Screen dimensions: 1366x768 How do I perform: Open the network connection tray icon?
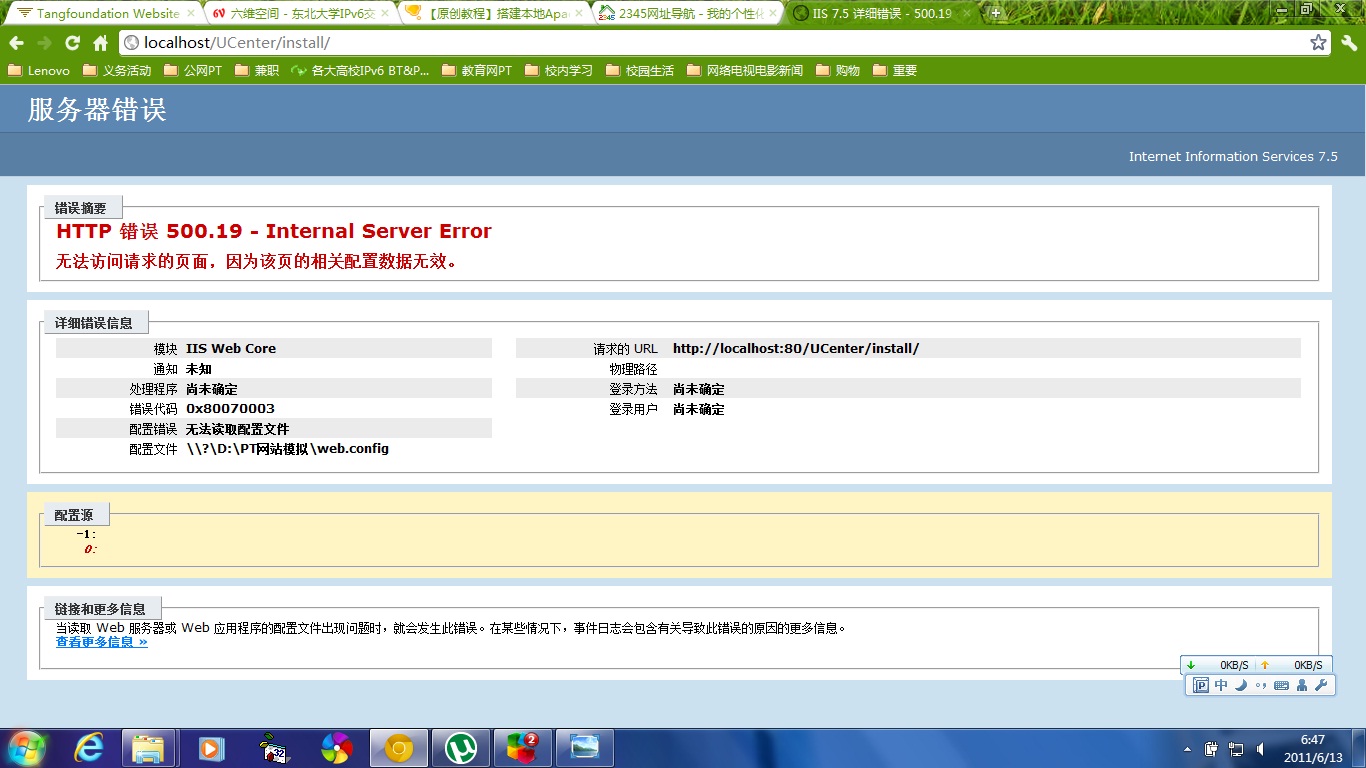[1236, 749]
